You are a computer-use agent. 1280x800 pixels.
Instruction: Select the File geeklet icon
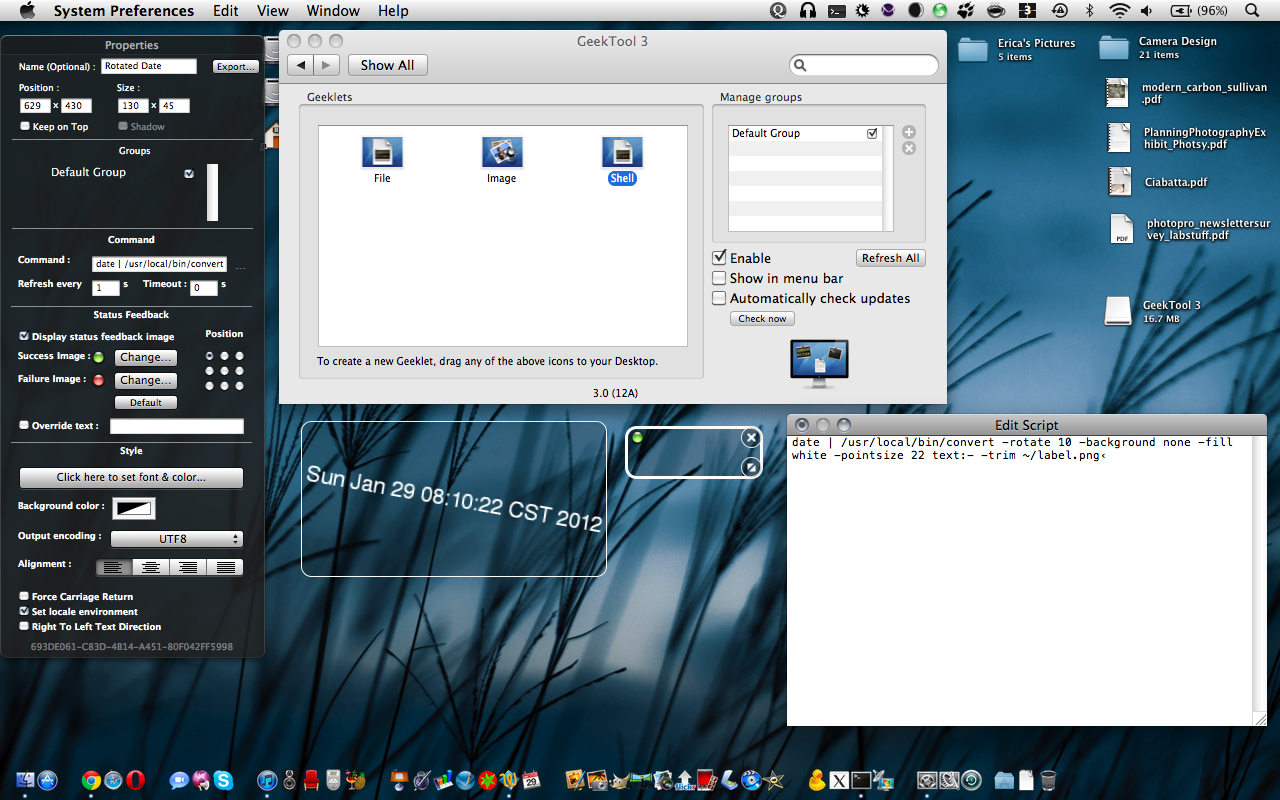point(382,153)
